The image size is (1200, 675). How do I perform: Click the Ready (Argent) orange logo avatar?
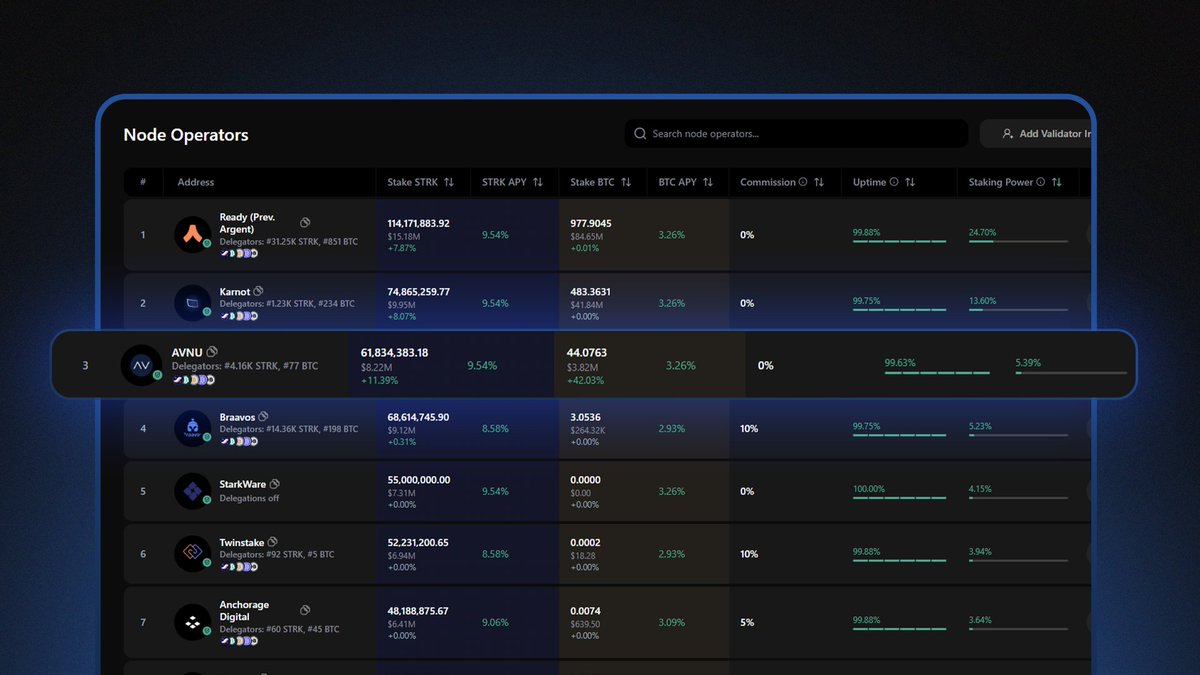pyautogui.click(x=192, y=235)
